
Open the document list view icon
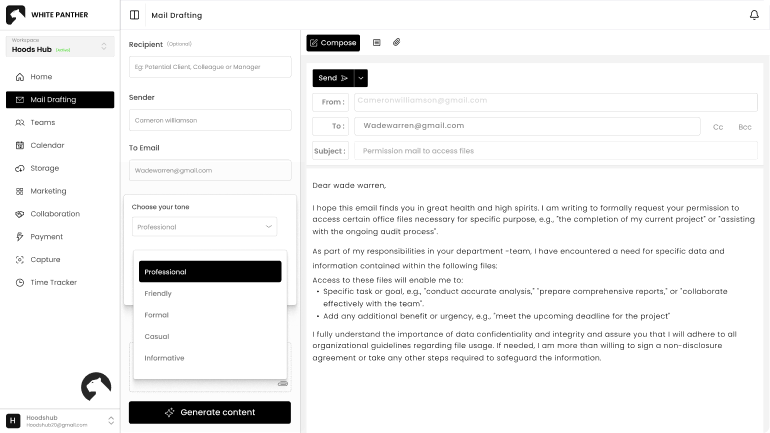pyautogui.click(x=377, y=43)
